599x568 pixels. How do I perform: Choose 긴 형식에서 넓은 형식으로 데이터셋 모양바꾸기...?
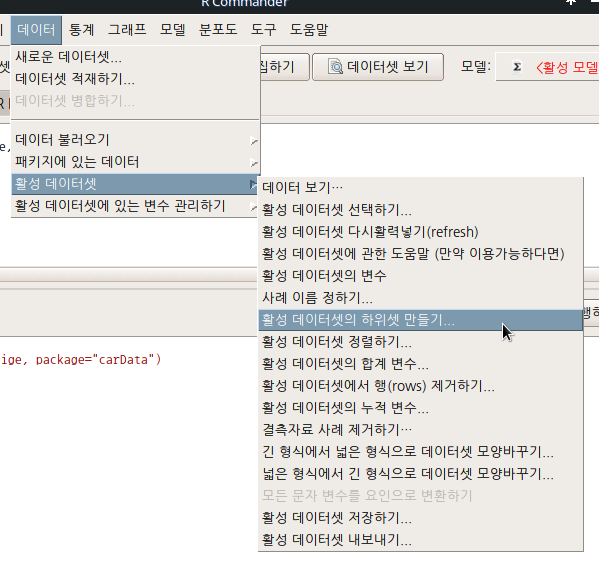(x=421, y=452)
